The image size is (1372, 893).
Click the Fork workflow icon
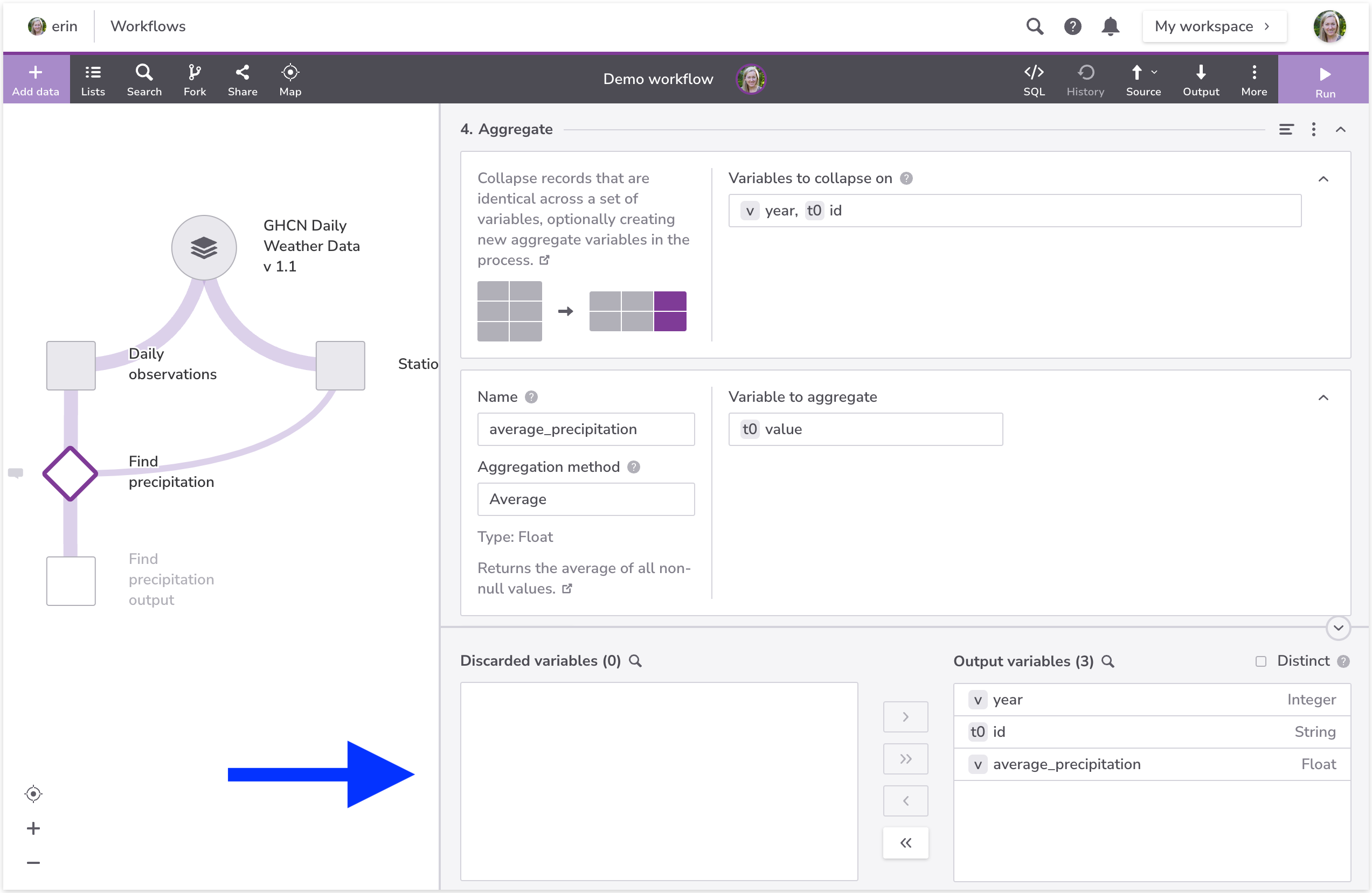[195, 79]
